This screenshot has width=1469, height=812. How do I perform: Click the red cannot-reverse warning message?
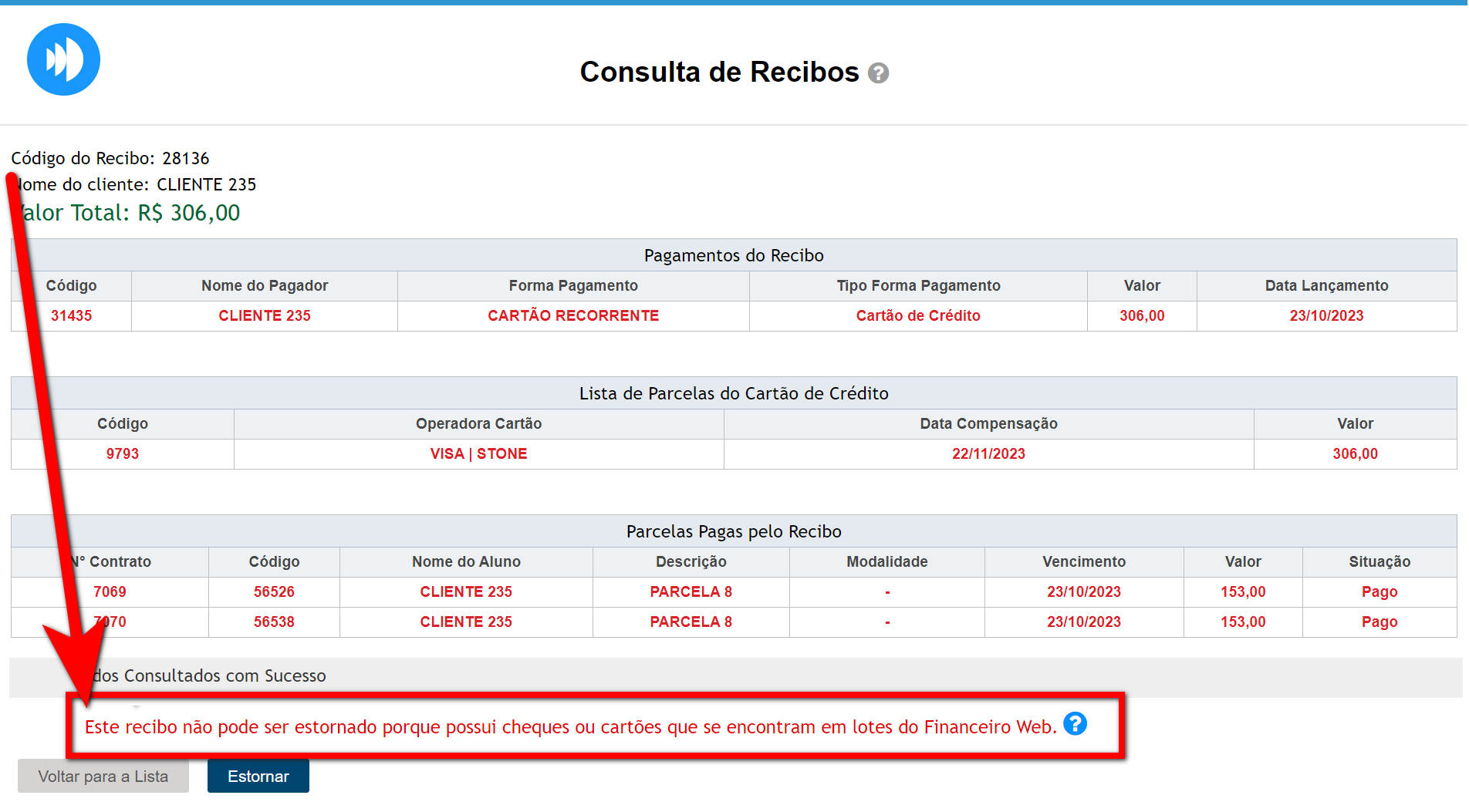(x=570, y=727)
